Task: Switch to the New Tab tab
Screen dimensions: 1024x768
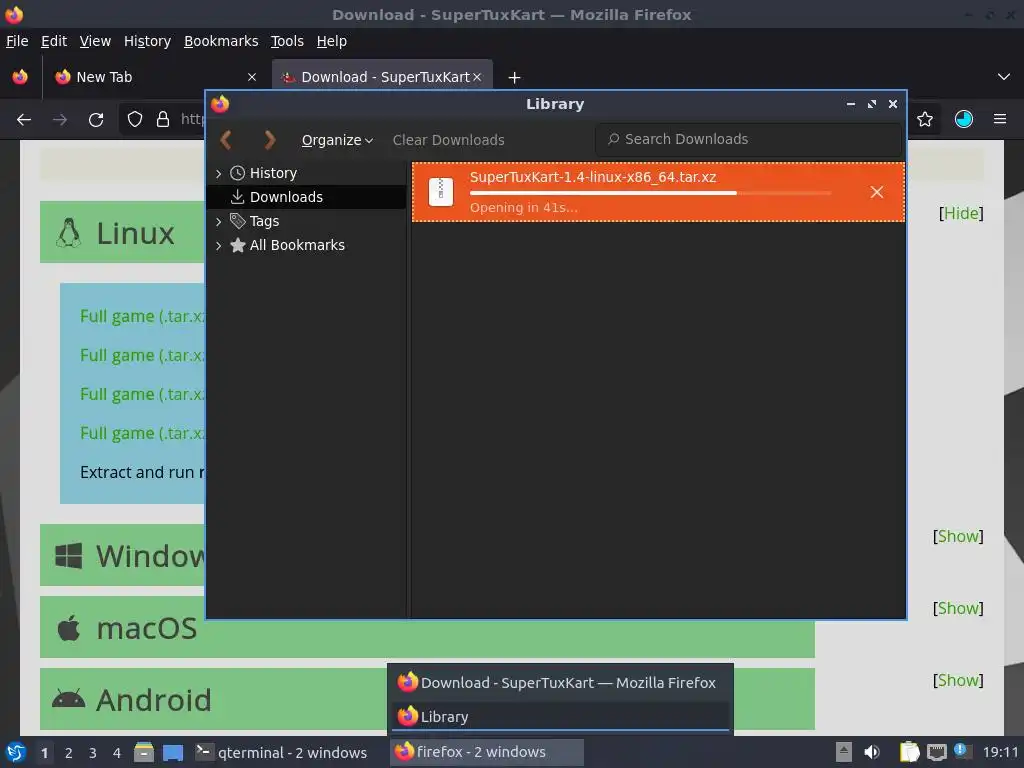Action: pos(155,77)
